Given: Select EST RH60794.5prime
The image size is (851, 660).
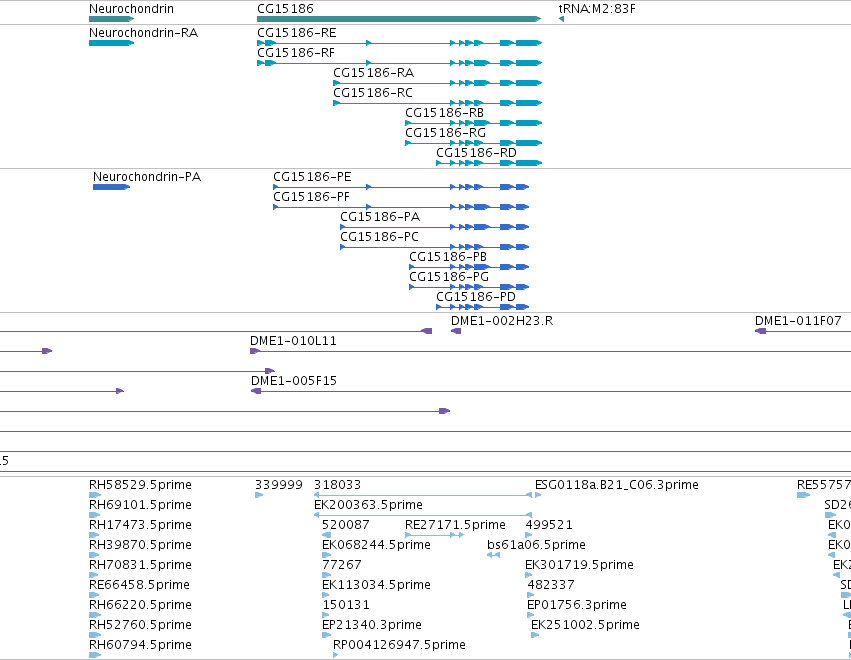Looking at the screenshot, I should coord(140,645).
